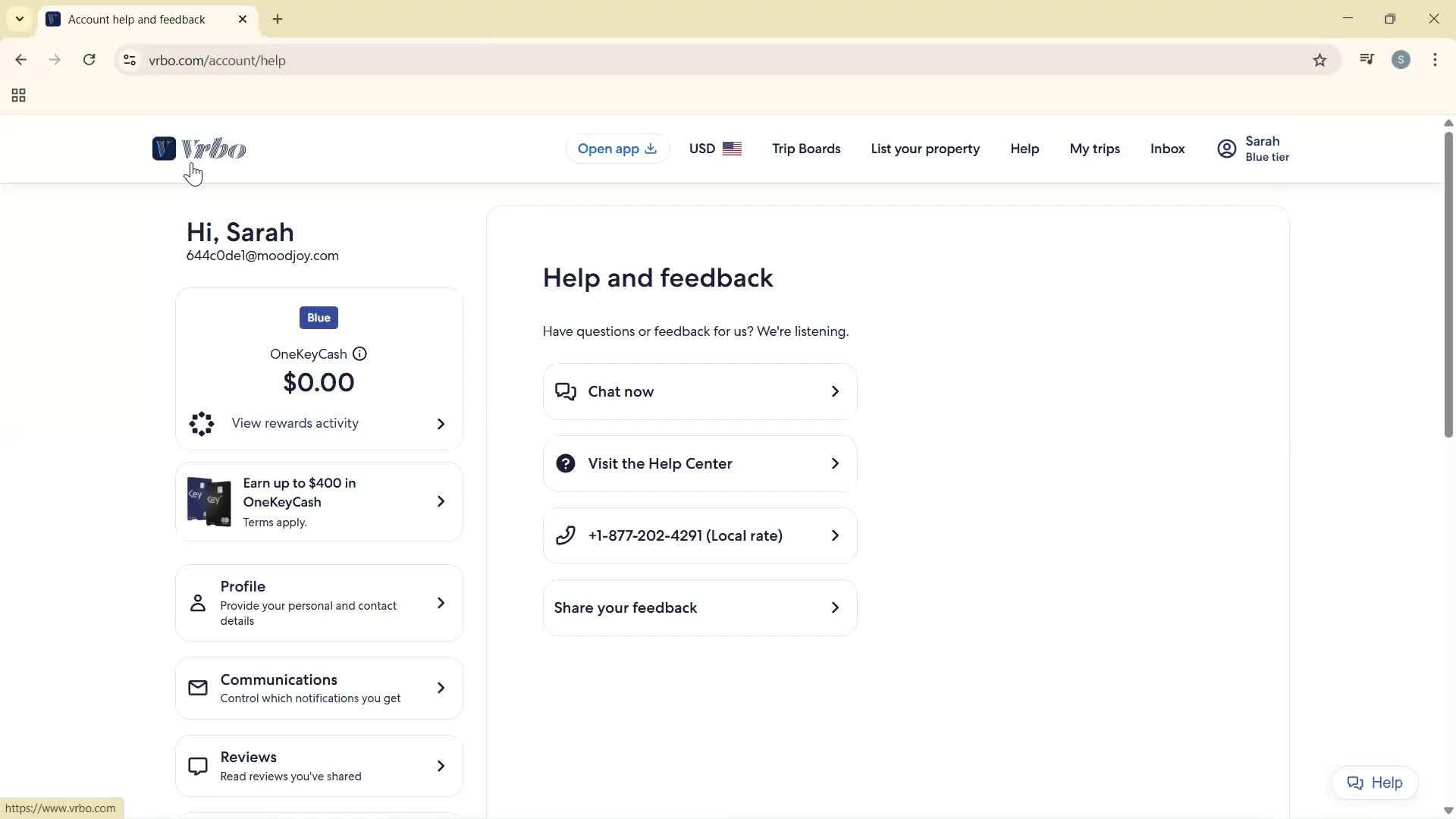Open the Sarah account avatar icon

(x=1225, y=148)
